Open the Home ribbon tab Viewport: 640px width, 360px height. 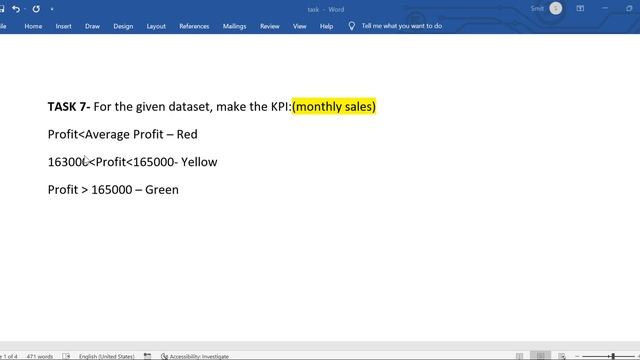pyautogui.click(x=33, y=26)
